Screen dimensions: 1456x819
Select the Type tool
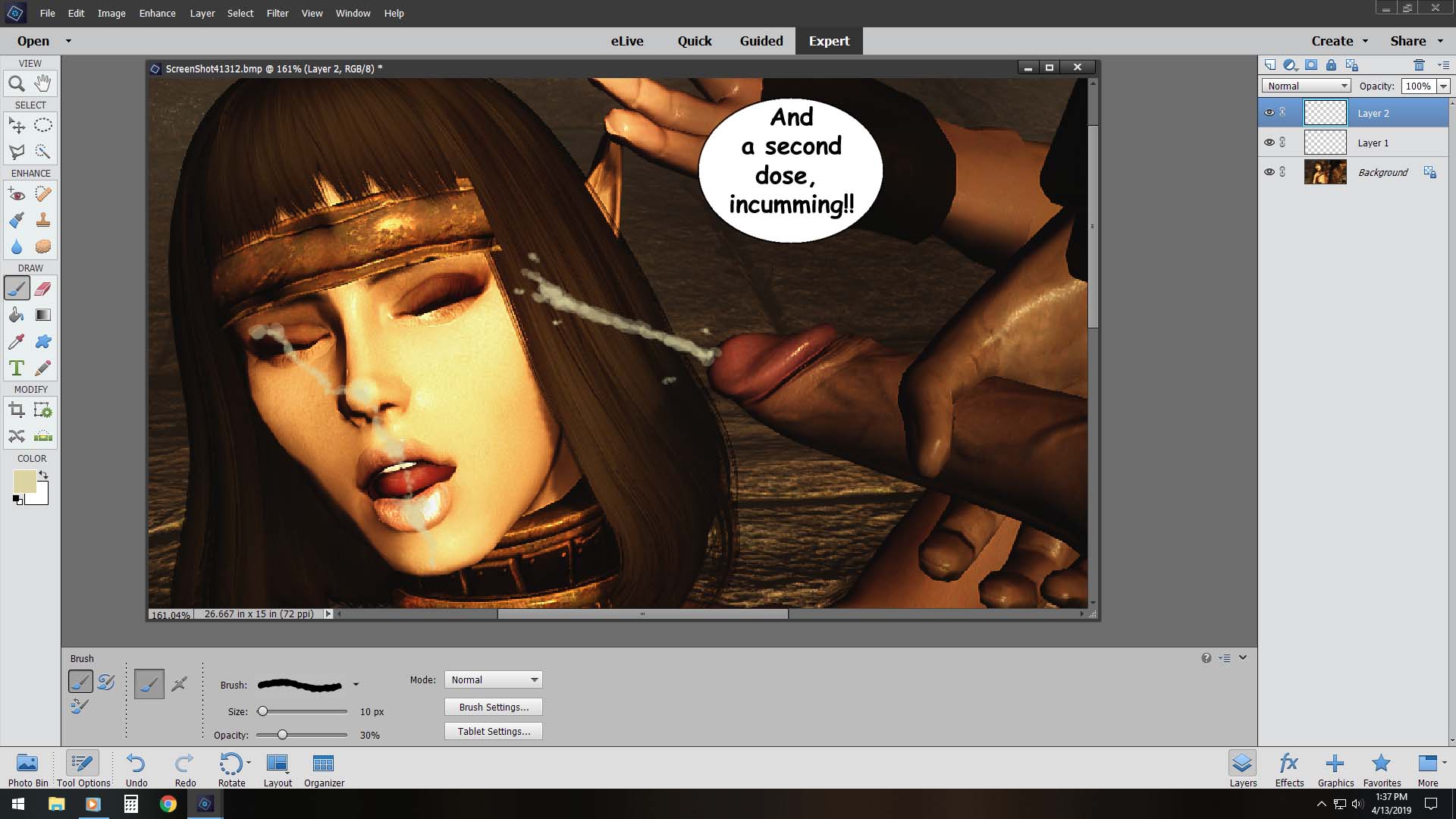tap(17, 368)
